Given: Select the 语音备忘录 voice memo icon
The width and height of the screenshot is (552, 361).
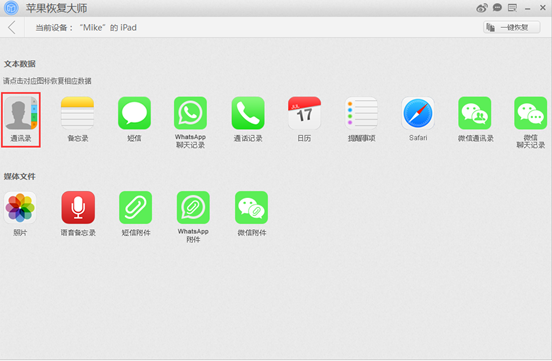Looking at the screenshot, I should tap(78, 208).
